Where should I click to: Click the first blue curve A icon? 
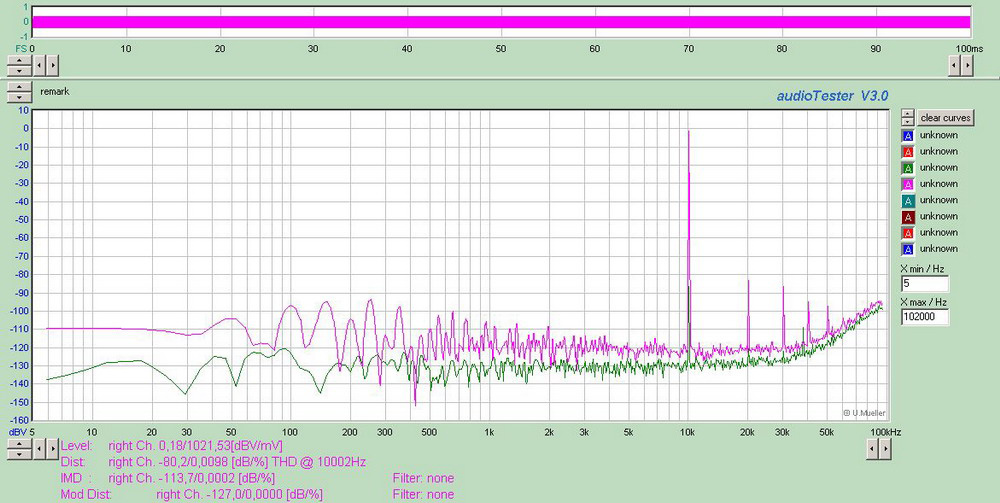tap(908, 135)
